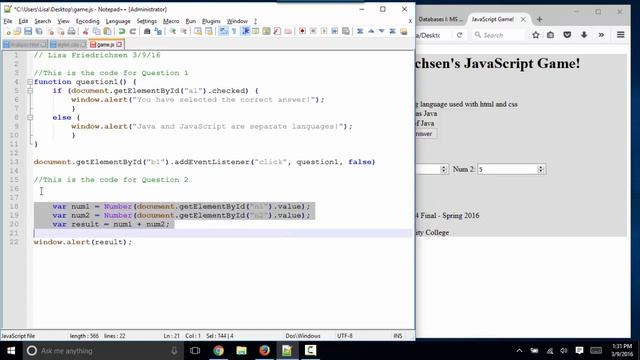Open the Settings menu
The width and height of the screenshot is (640, 360).
pos(147,21)
